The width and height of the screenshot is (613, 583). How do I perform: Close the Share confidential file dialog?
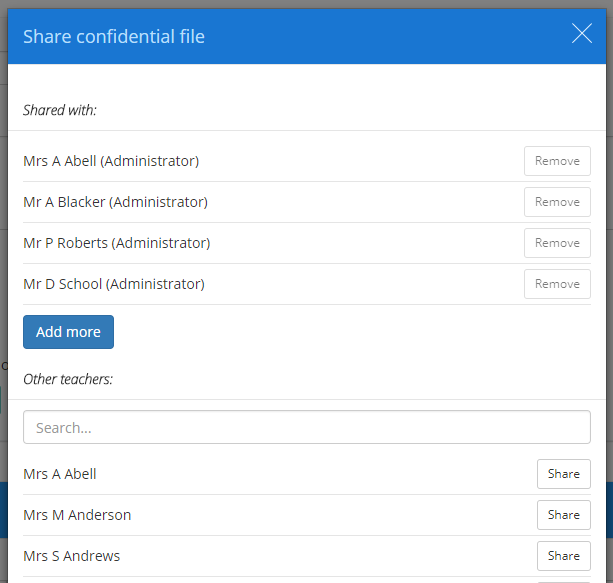[582, 34]
